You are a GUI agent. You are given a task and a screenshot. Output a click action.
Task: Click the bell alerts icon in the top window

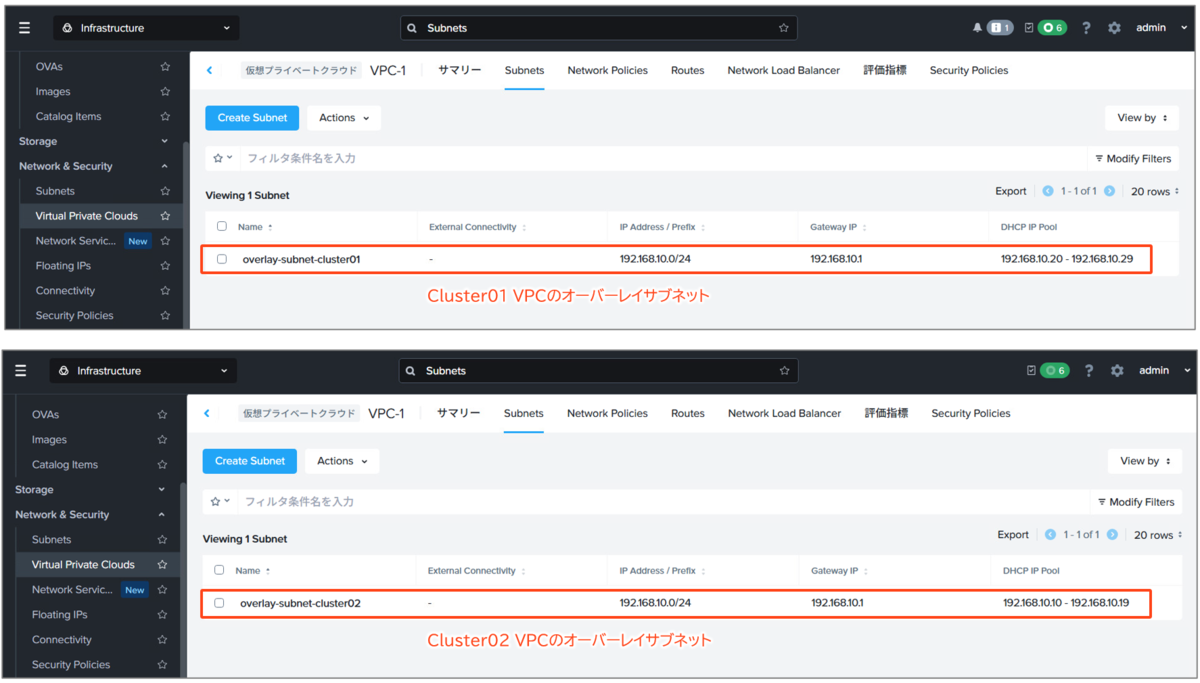(977, 28)
